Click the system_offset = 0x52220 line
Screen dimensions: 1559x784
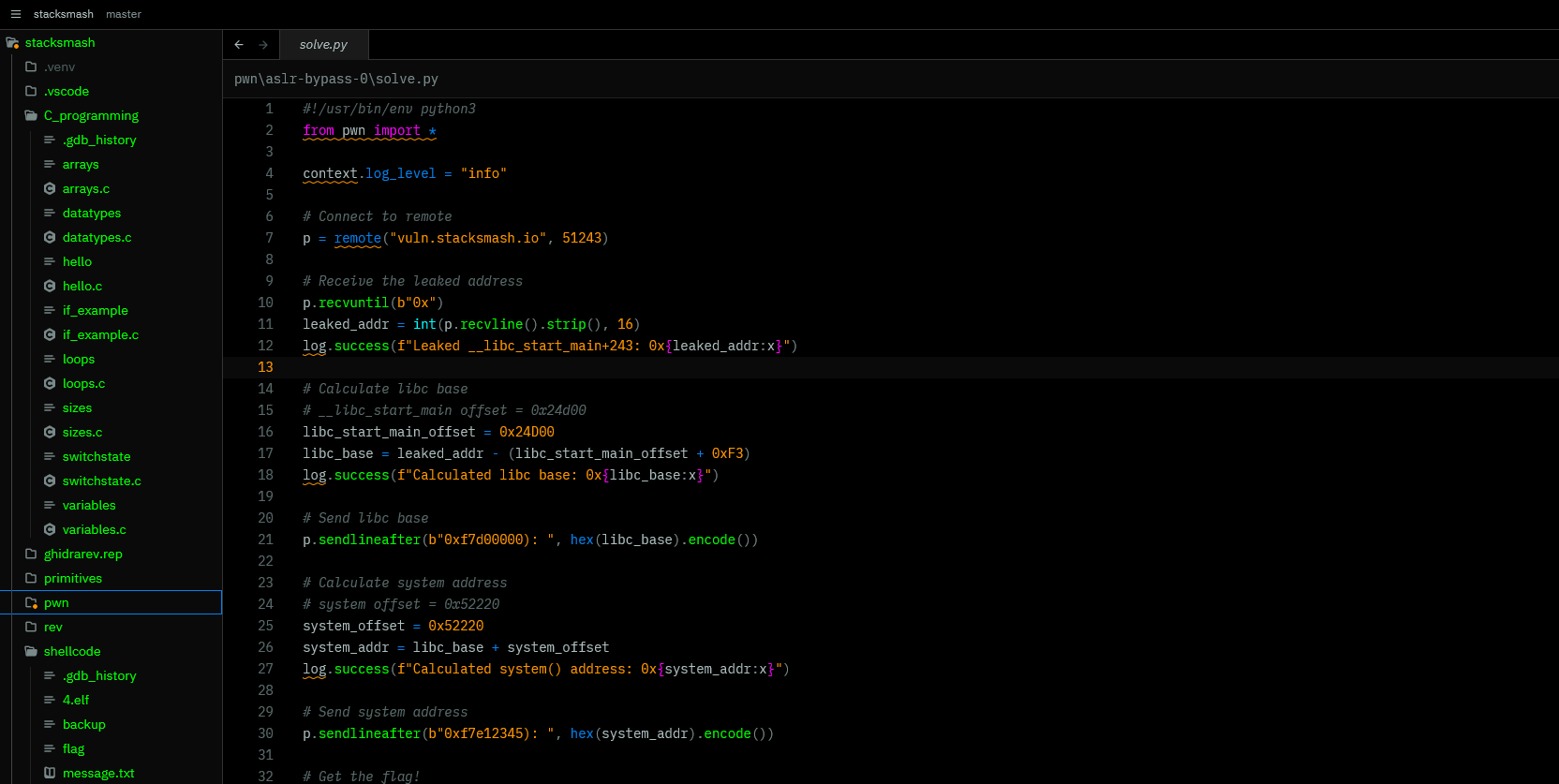[393, 626]
